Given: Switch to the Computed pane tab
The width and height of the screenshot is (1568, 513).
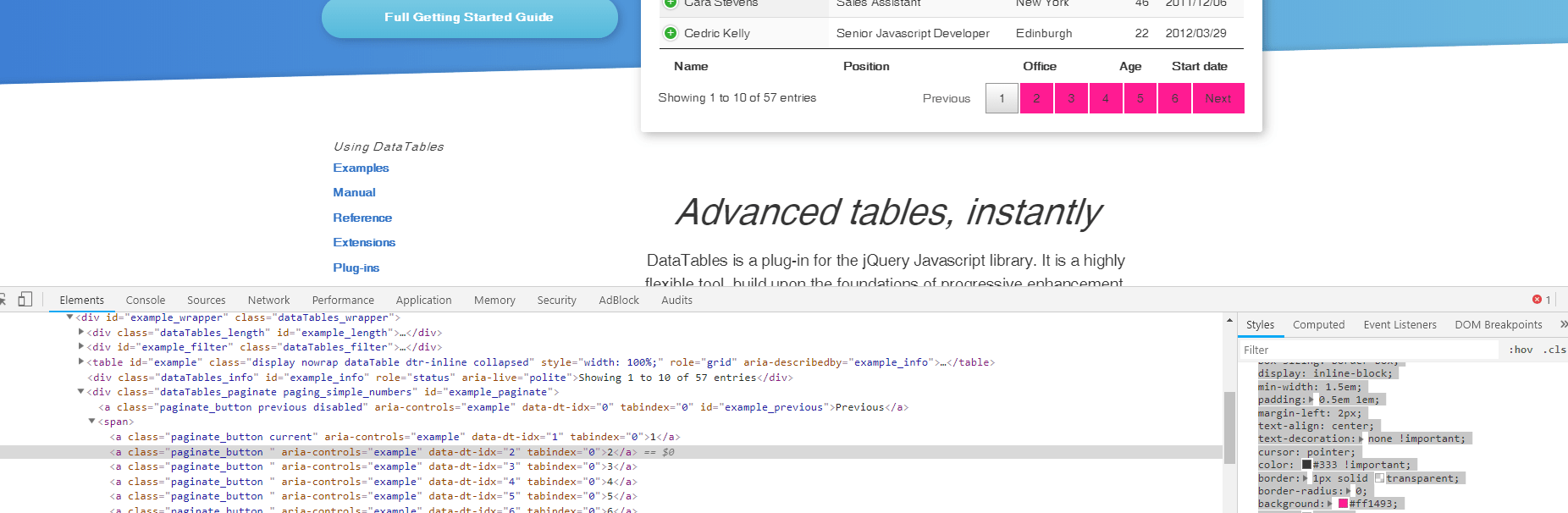Looking at the screenshot, I should (1318, 324).
